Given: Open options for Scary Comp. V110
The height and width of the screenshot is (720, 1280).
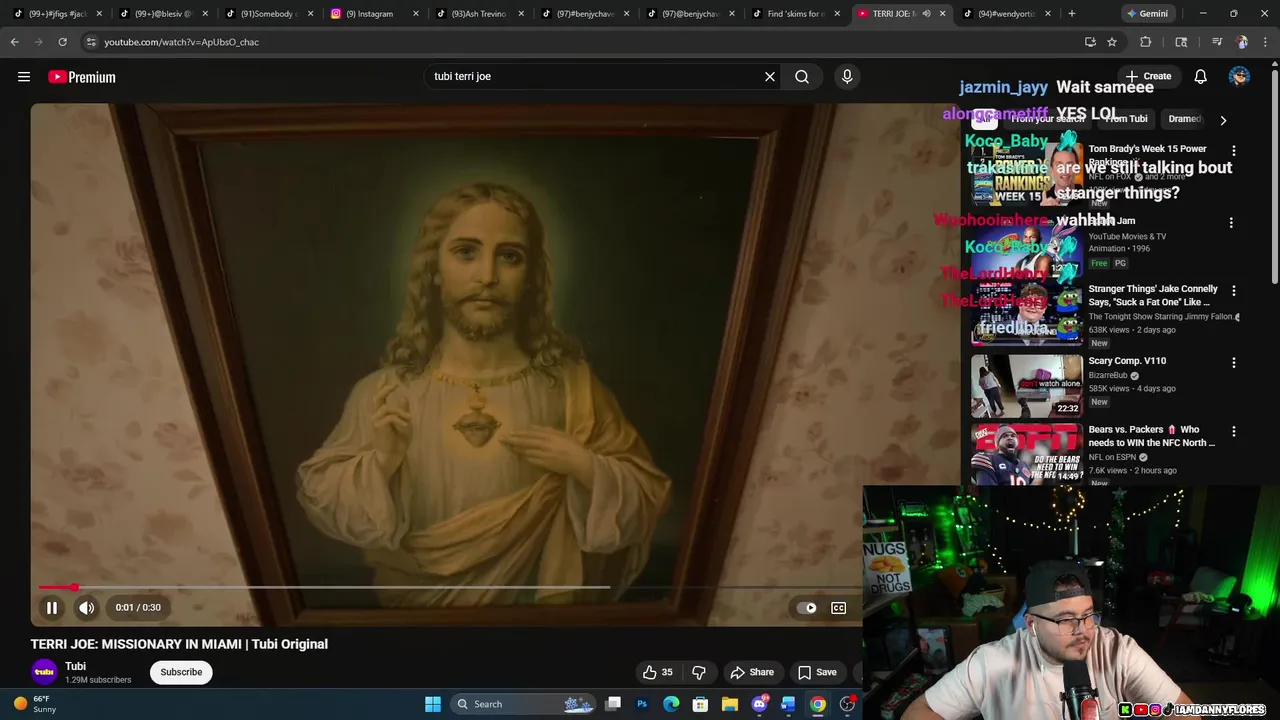Looking at the screenshot, I should (1233, 363).
